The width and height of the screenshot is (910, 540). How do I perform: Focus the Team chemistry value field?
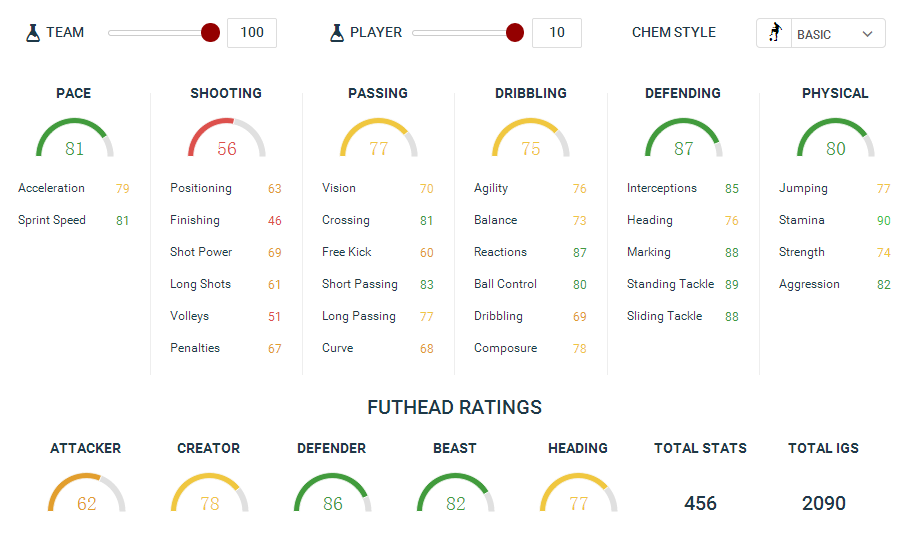[252, 33]
